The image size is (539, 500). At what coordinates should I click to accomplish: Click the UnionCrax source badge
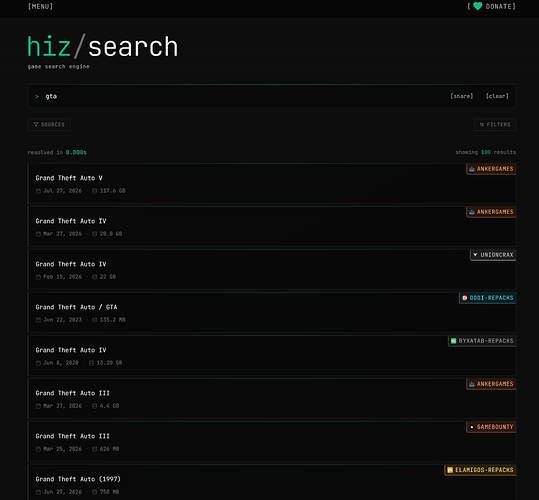[493, 255]
